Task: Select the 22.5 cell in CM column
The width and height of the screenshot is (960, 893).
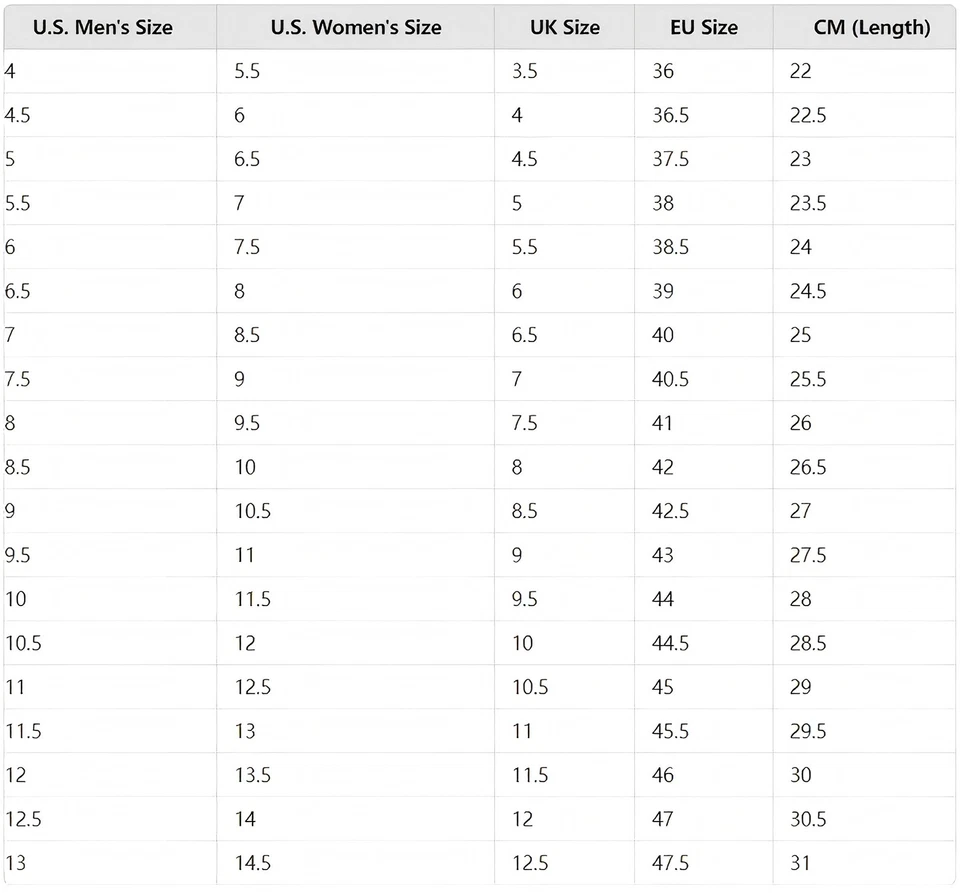Action: [x=808, y=115]
